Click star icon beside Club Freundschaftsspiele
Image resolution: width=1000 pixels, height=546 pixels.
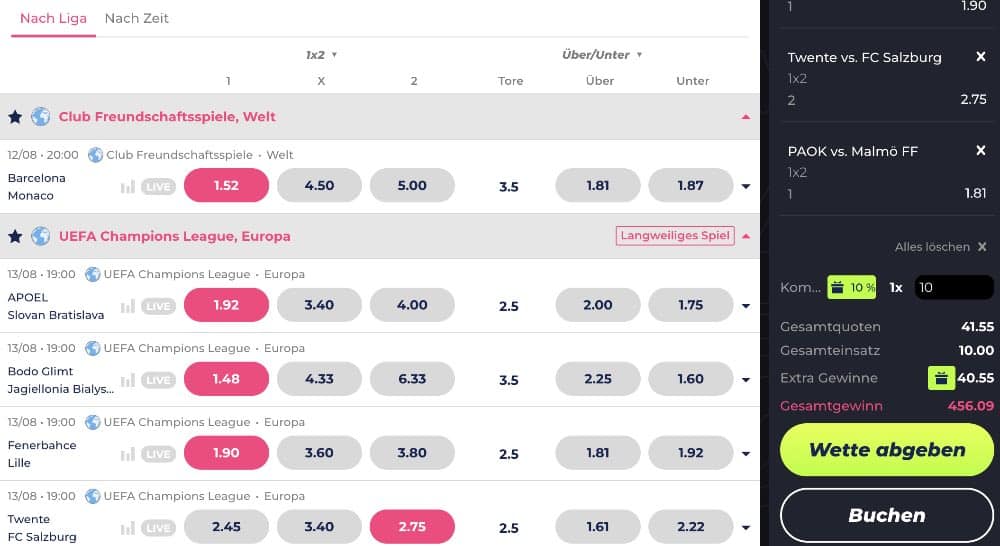point(15,117)
